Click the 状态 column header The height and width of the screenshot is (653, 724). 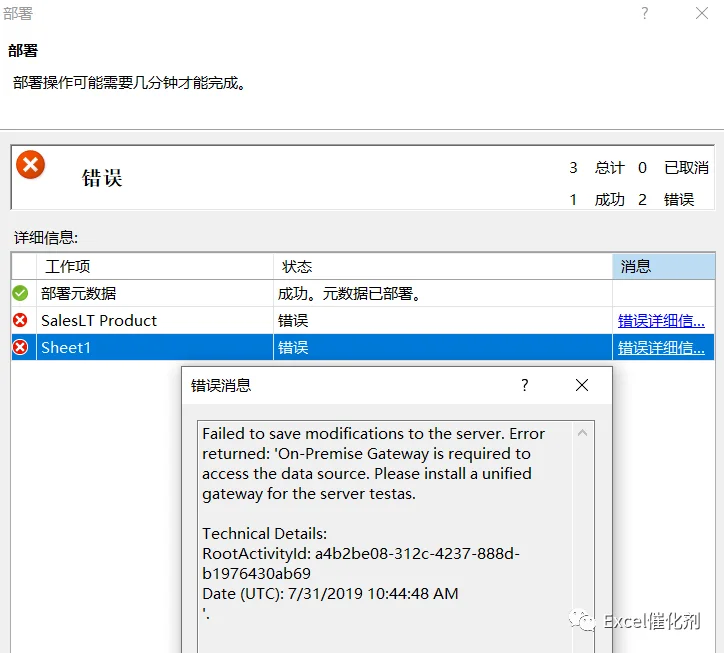tap(443, 266)
